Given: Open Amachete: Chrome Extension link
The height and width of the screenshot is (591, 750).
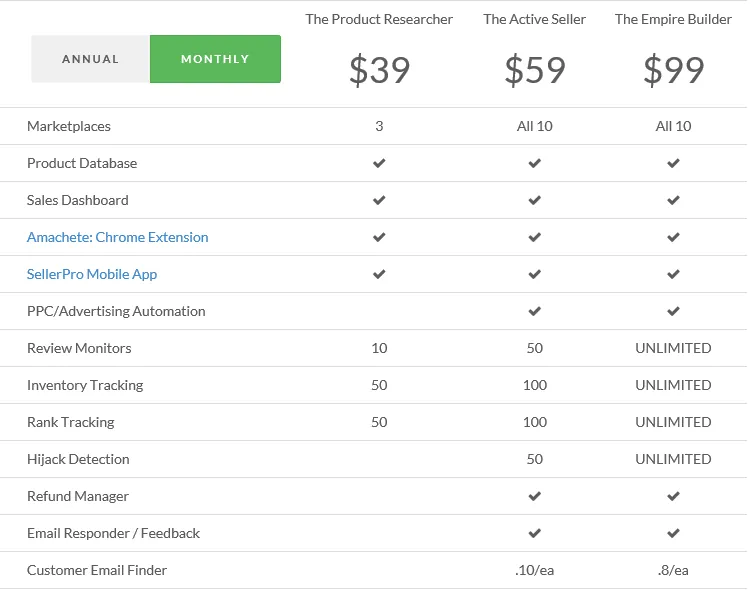Looking at the screenshot, I should pos(118,237).
